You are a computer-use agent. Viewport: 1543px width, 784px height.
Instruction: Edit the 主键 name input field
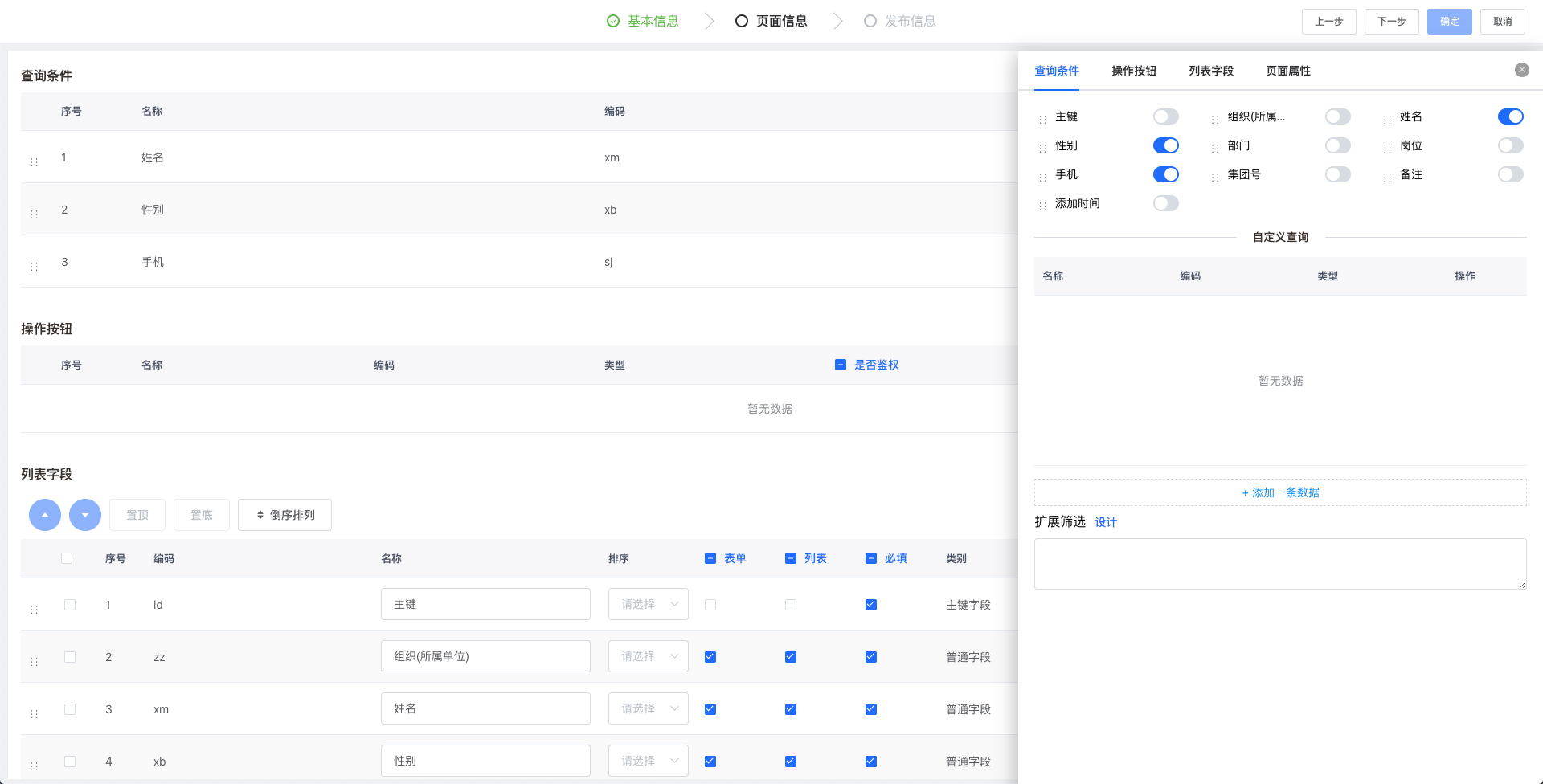click(485, 604)
